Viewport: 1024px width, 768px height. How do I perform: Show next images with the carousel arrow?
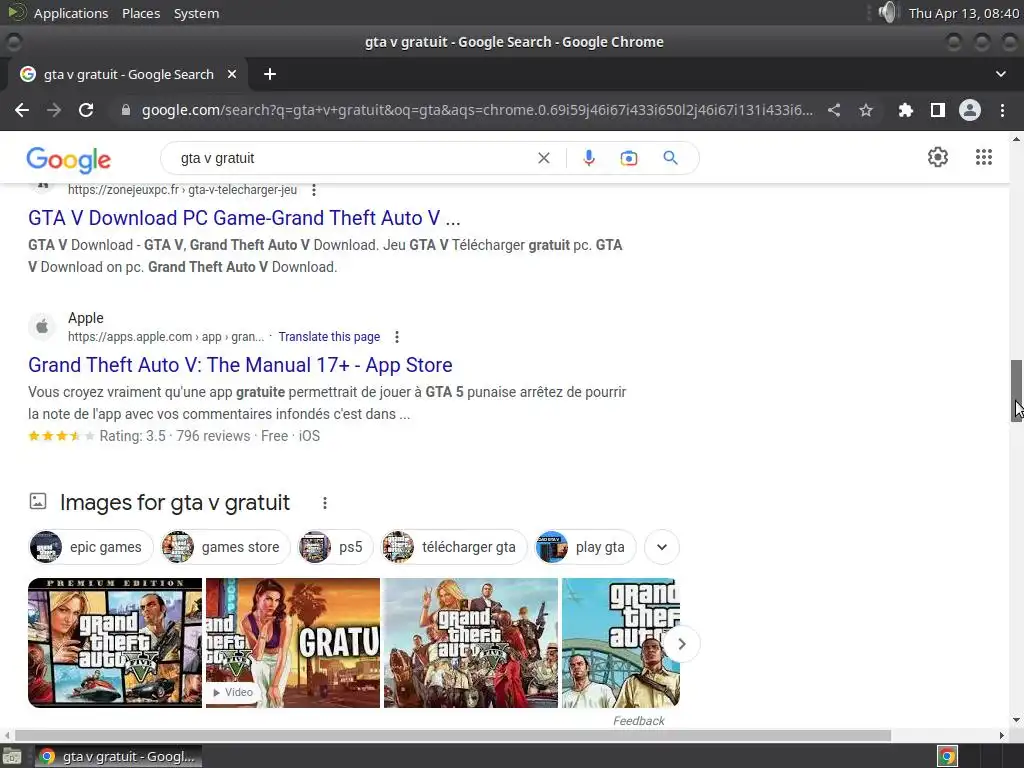682,644
